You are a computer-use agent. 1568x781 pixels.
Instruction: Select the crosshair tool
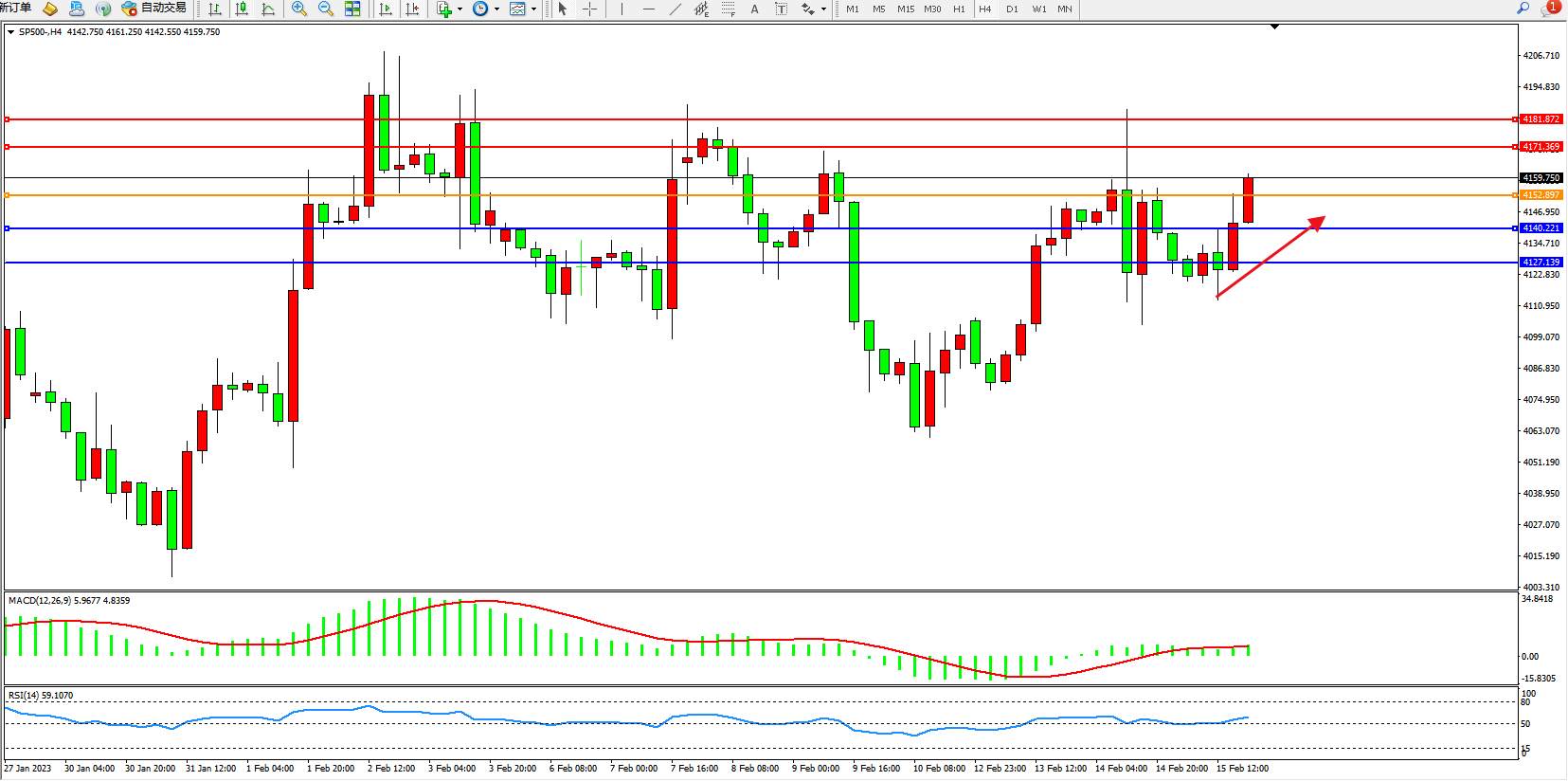(589, 9)
